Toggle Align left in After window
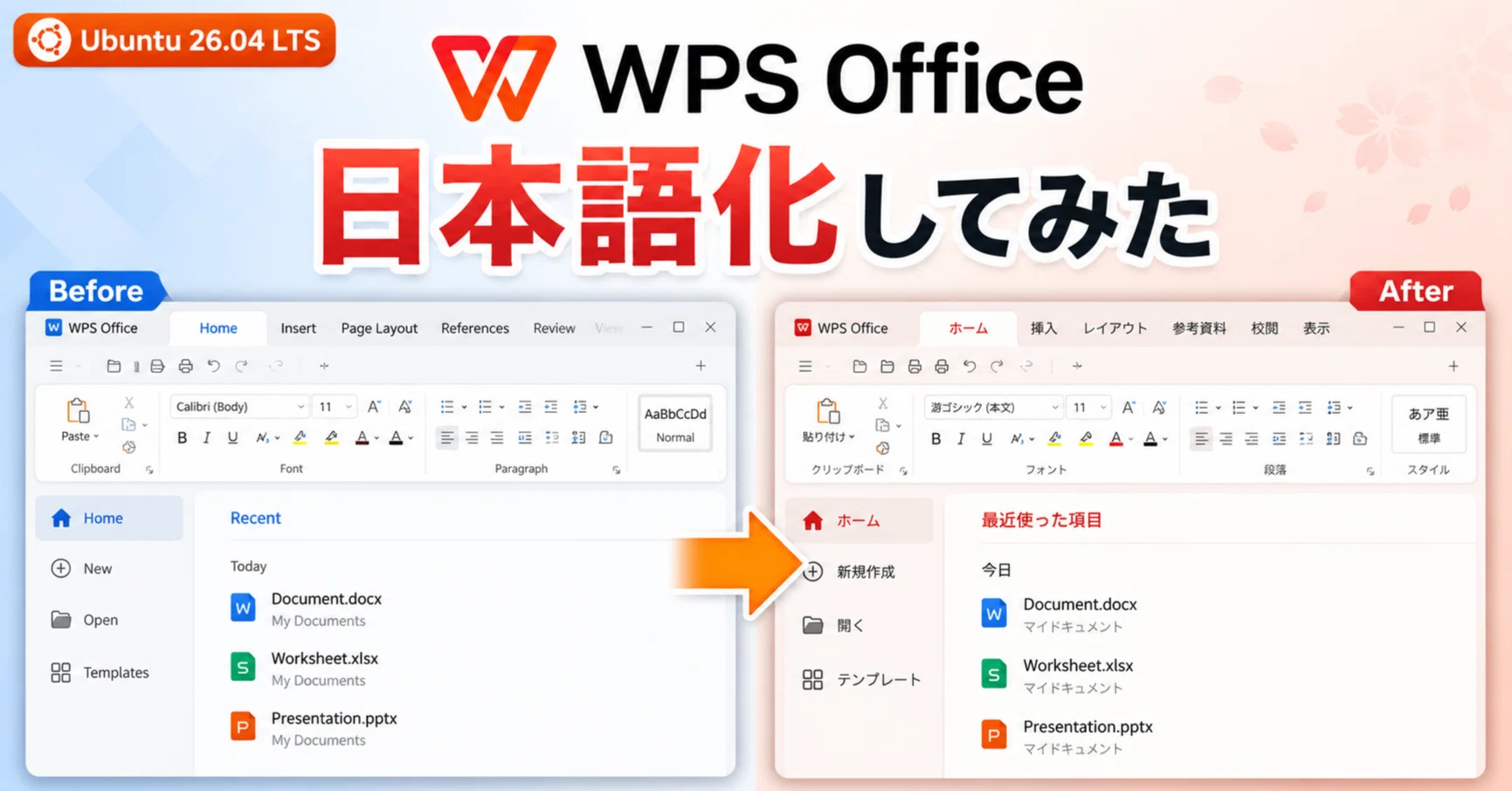 [x=1201, y=439]
